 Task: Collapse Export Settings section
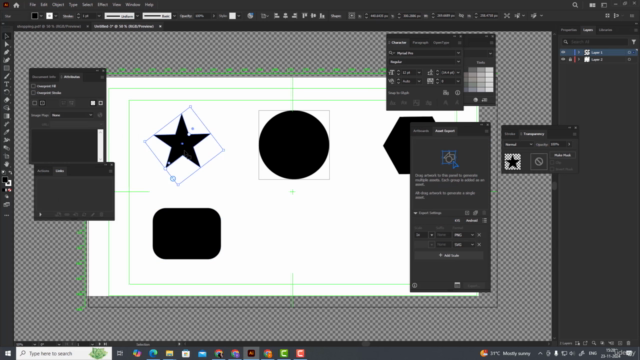coord(416,213)
